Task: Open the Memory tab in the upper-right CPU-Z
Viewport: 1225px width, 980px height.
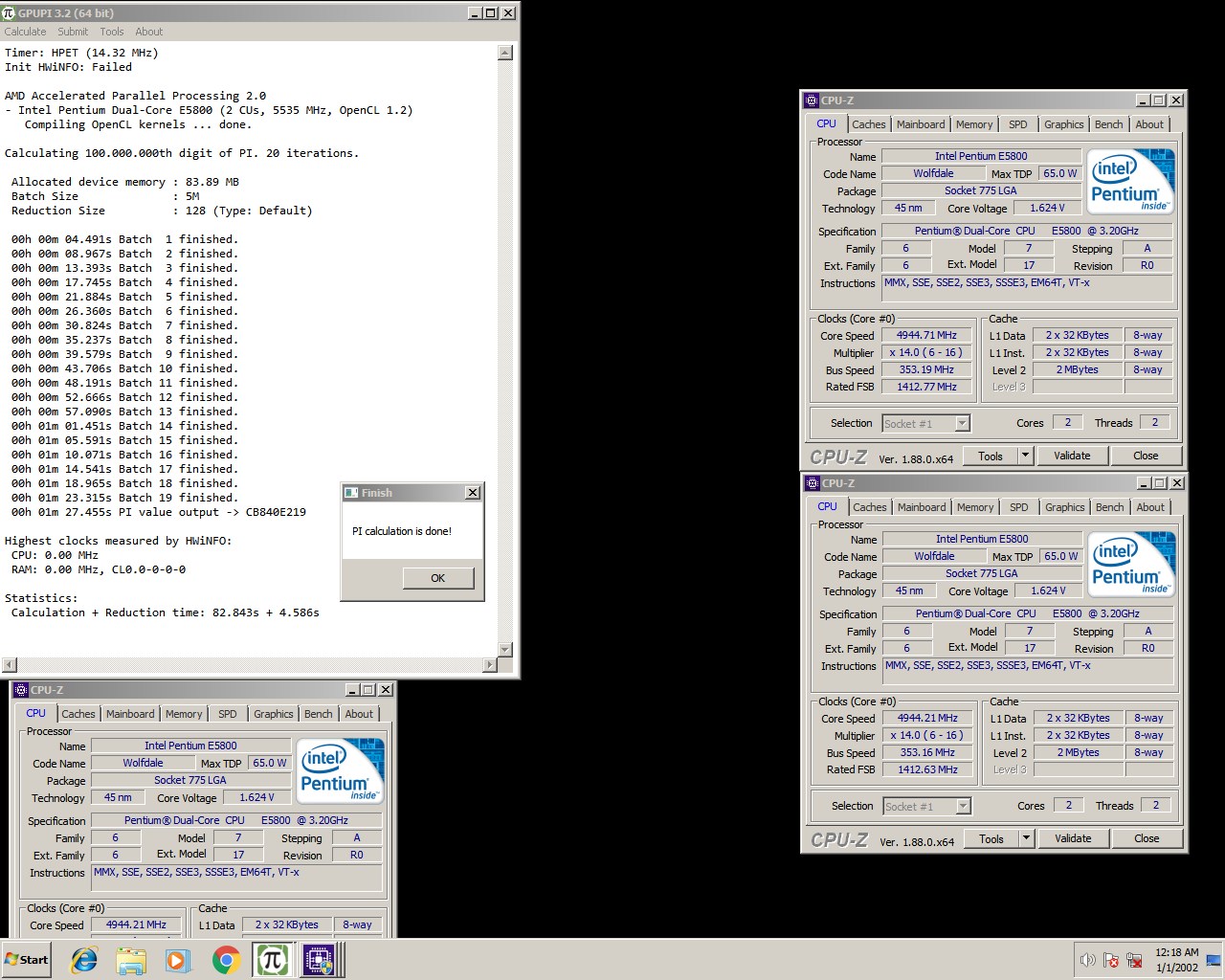Action: tap(974, 124)
